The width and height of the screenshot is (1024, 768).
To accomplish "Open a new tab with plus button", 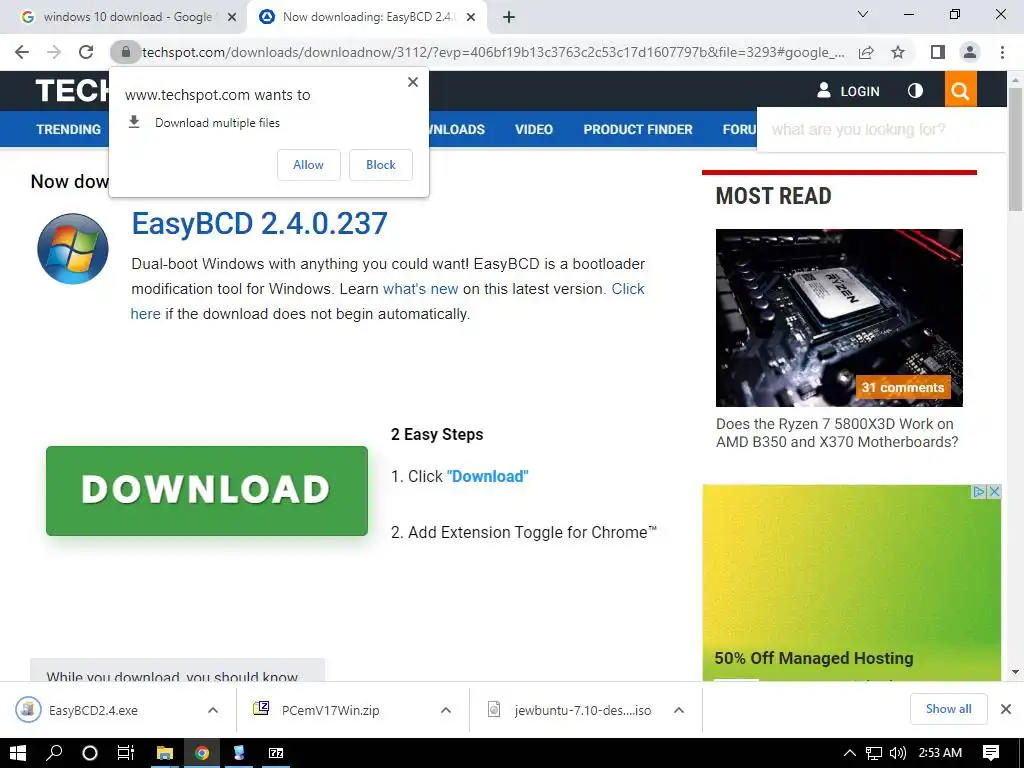I will [x=509, y=18].
